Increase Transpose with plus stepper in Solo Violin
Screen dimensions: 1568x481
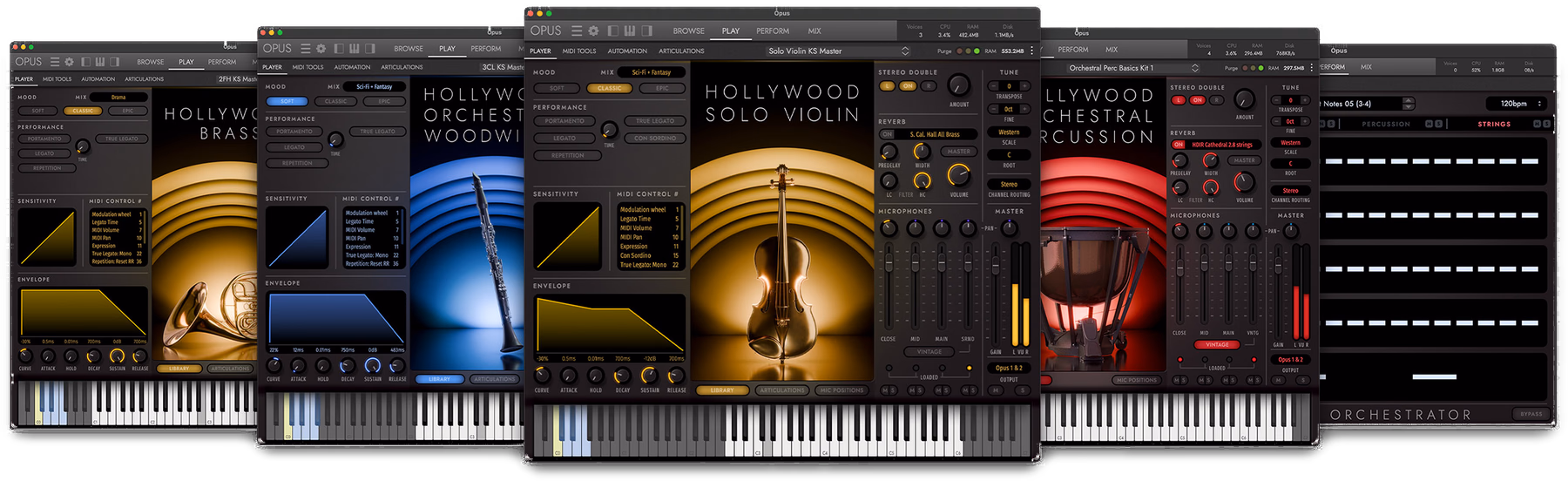[x=1025, y=86]
